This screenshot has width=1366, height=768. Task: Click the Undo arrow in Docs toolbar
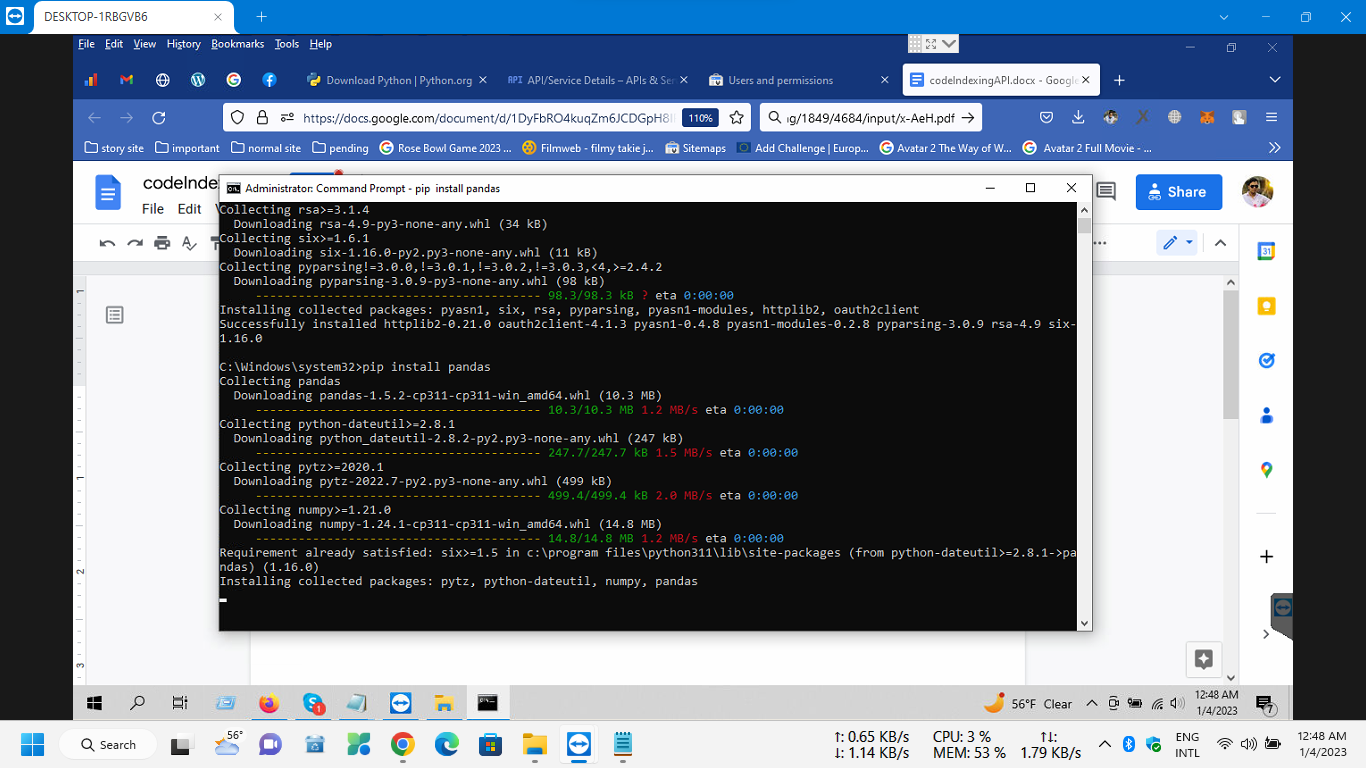(x=108, y=243)
